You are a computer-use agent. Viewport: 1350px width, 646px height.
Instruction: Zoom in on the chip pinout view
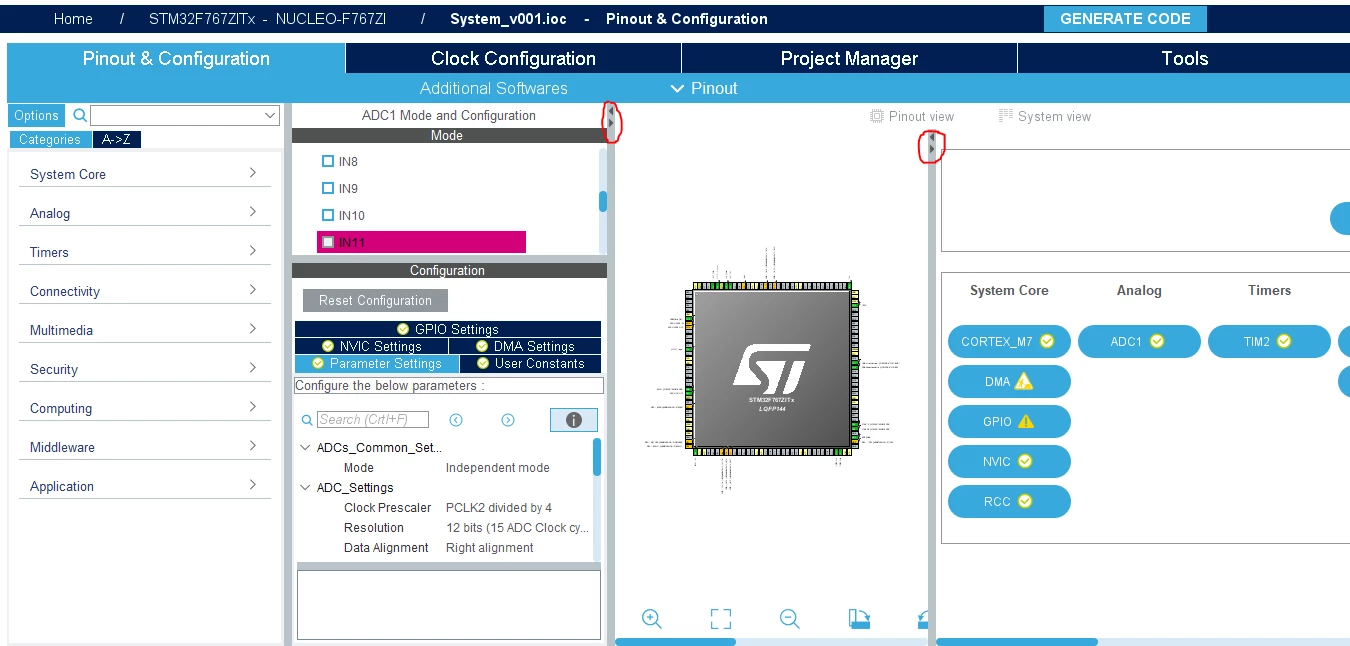pos(652,619)
